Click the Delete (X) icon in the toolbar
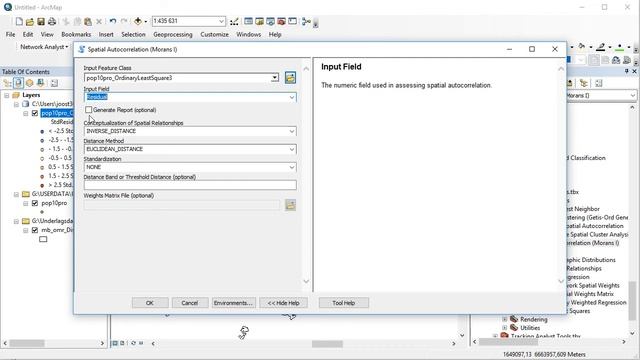This screenshot has height=360, width=640. pyautogui.click(x=99, y=22)
